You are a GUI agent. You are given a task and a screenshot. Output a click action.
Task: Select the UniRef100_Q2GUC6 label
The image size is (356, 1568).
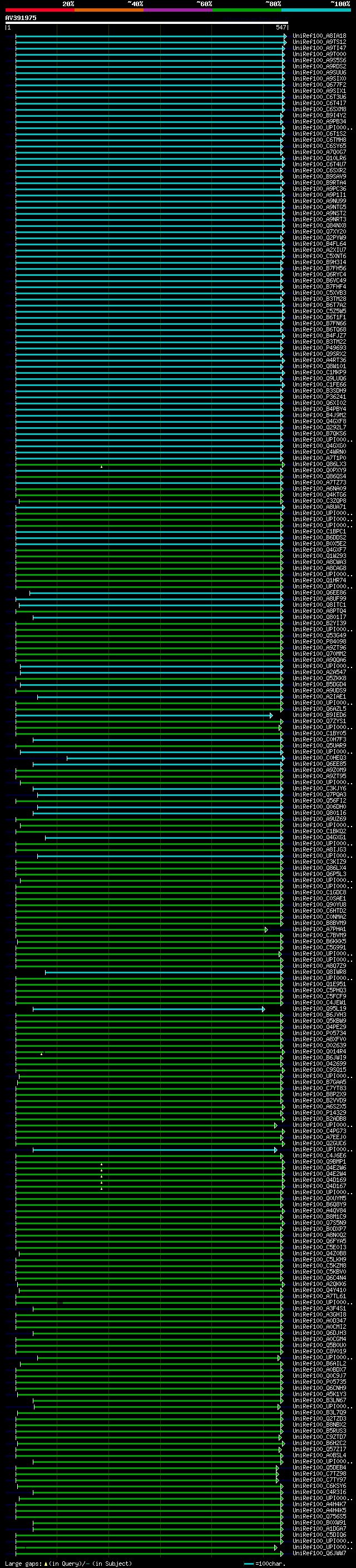(319, 1144)
